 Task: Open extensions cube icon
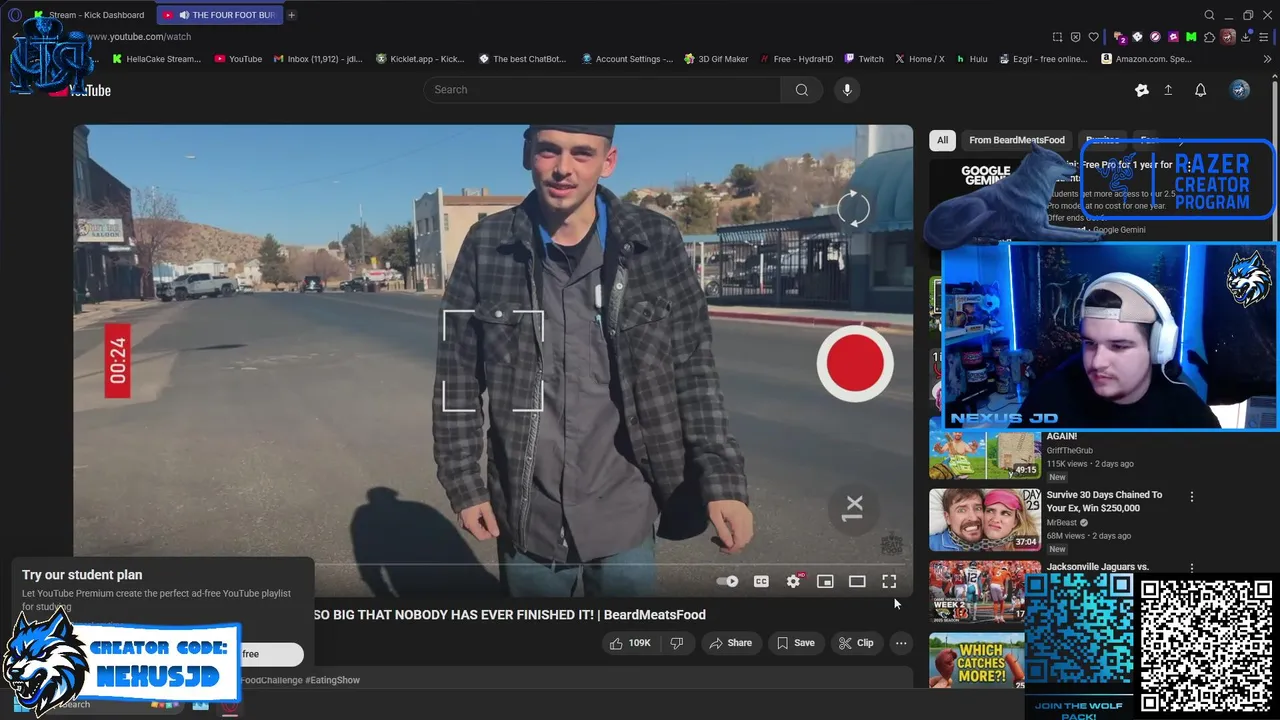[x=1209, y=37]
